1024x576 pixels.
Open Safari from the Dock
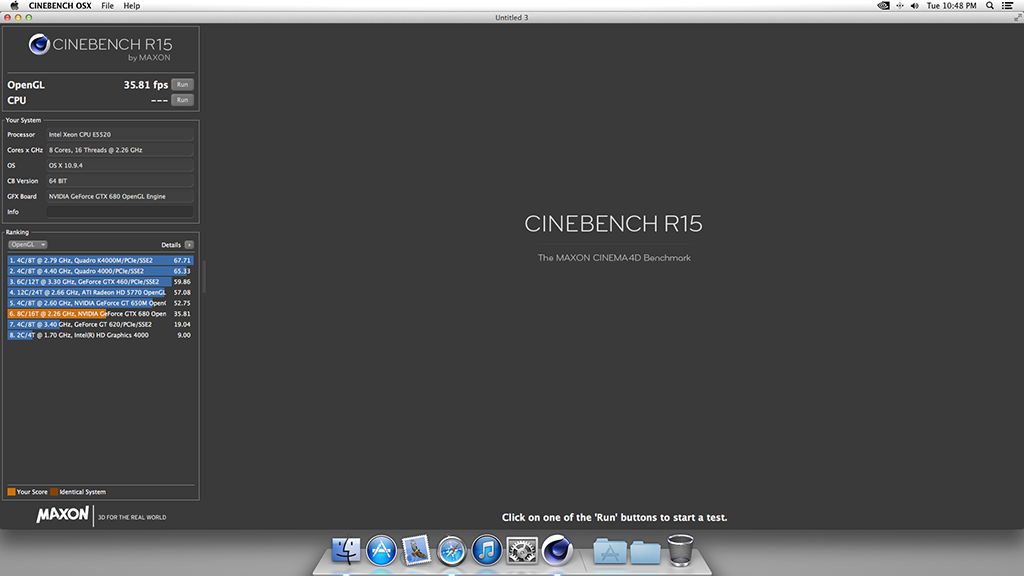451,551
